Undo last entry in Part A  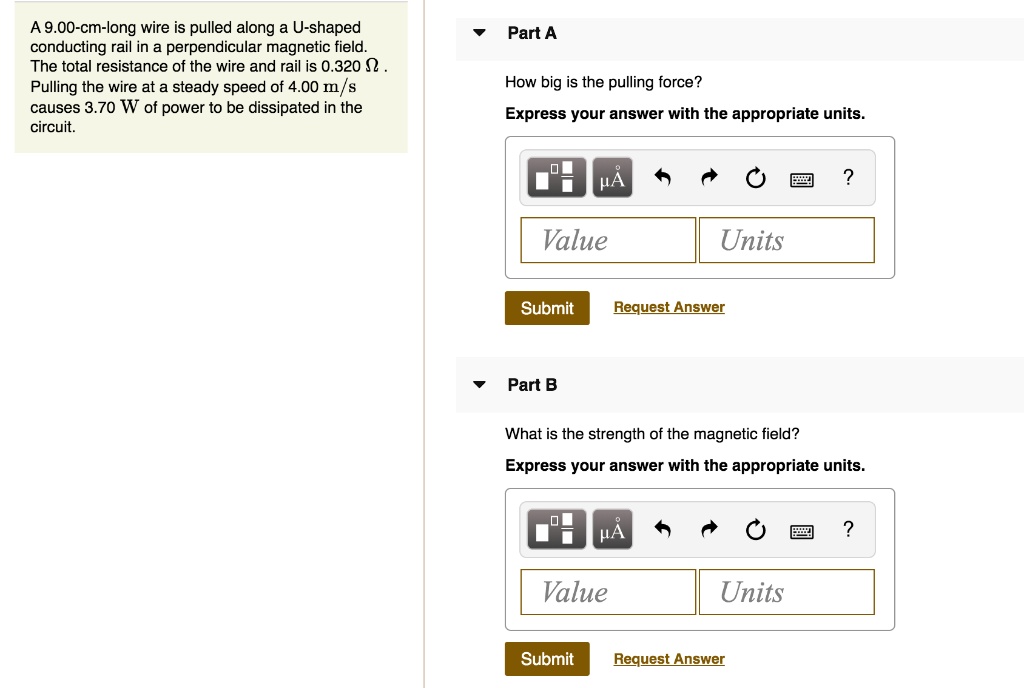pyautogui.click(x=662, y=178)
